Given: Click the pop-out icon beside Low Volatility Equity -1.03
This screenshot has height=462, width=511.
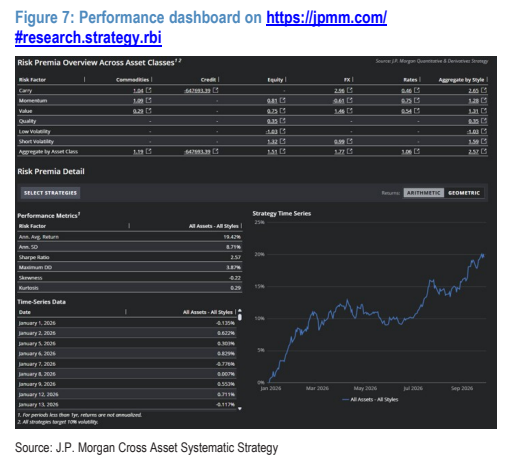Looking at the screenshot, I should (282, 131).
